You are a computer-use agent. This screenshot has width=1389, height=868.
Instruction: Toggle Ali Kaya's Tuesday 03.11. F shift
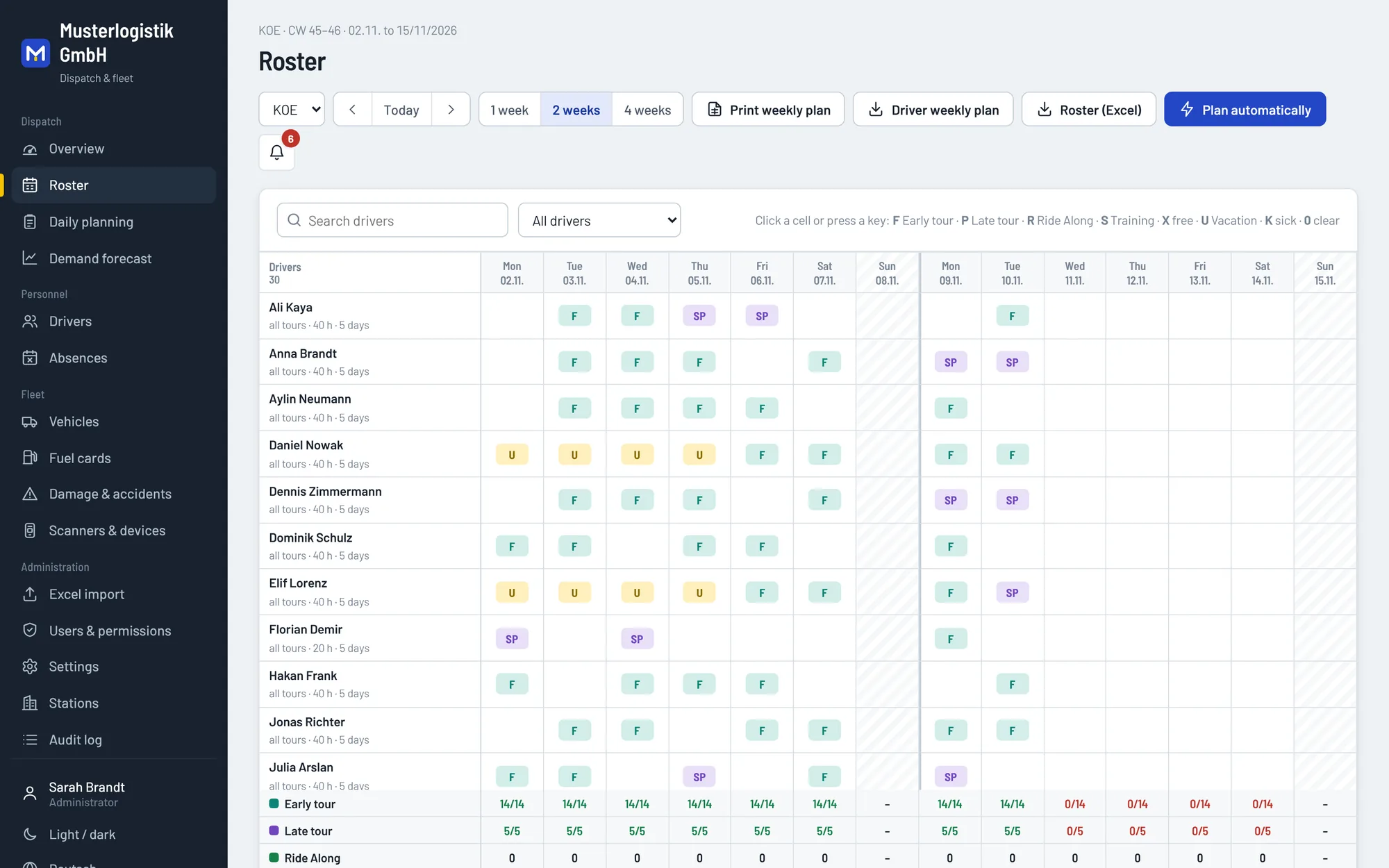(x=574, y=316)
